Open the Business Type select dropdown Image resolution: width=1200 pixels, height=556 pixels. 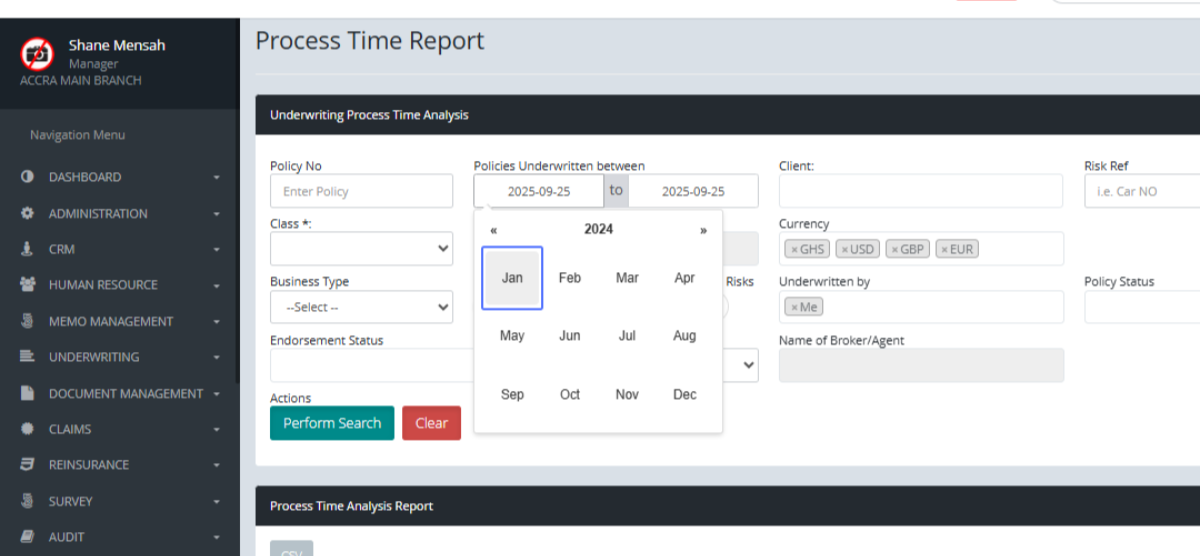pyautogui.click(x=361, y=307)
